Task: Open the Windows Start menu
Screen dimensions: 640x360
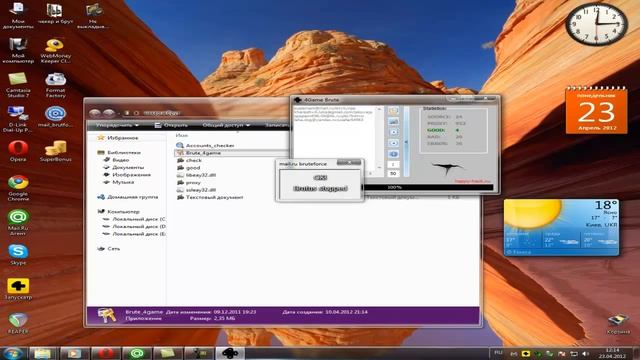Action: tap(13, 353)
